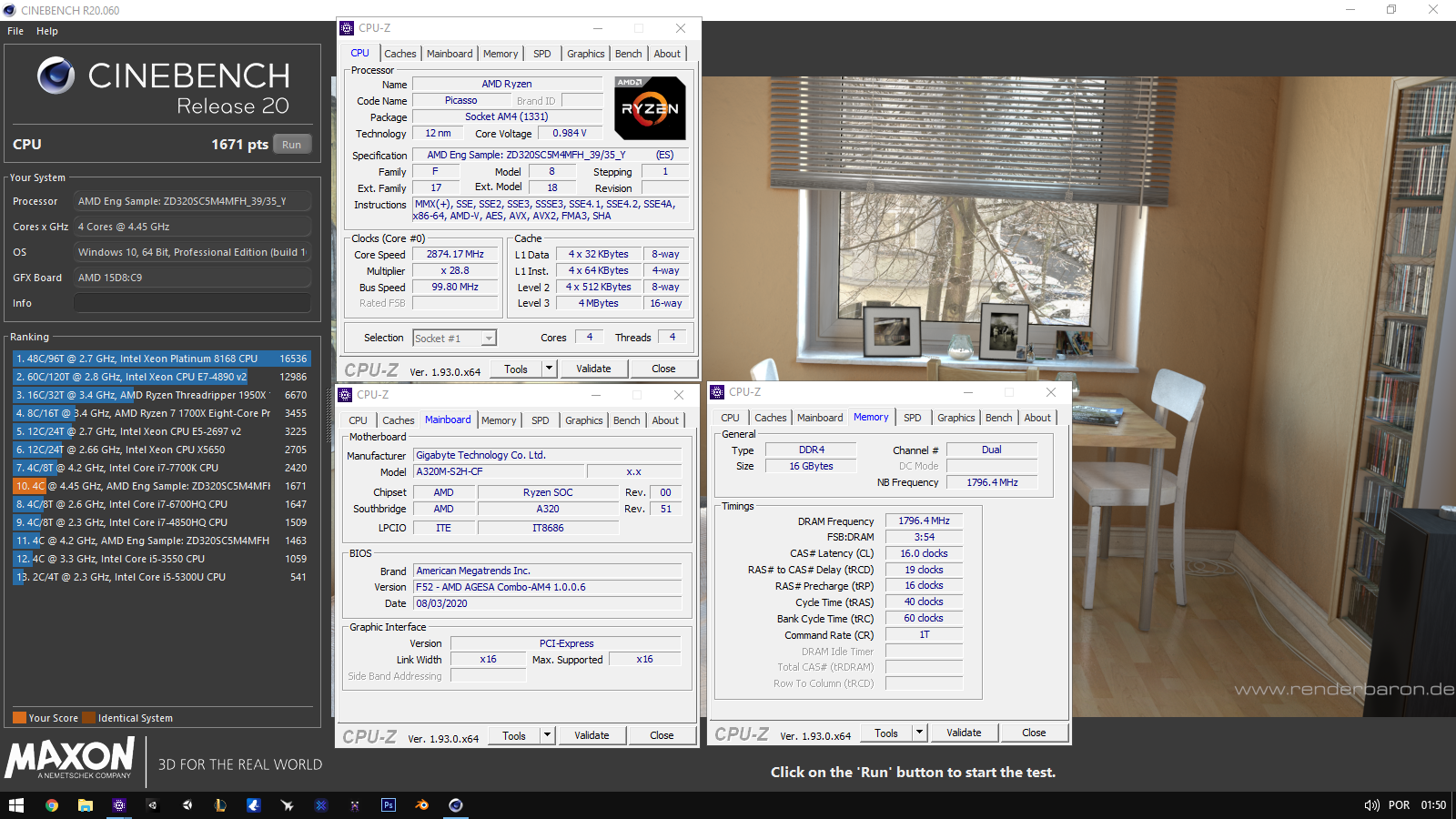This screenshot has height=819, width=1456.
Task: Click the CPU-Z taskbar icon
Action: click(118, 805)
